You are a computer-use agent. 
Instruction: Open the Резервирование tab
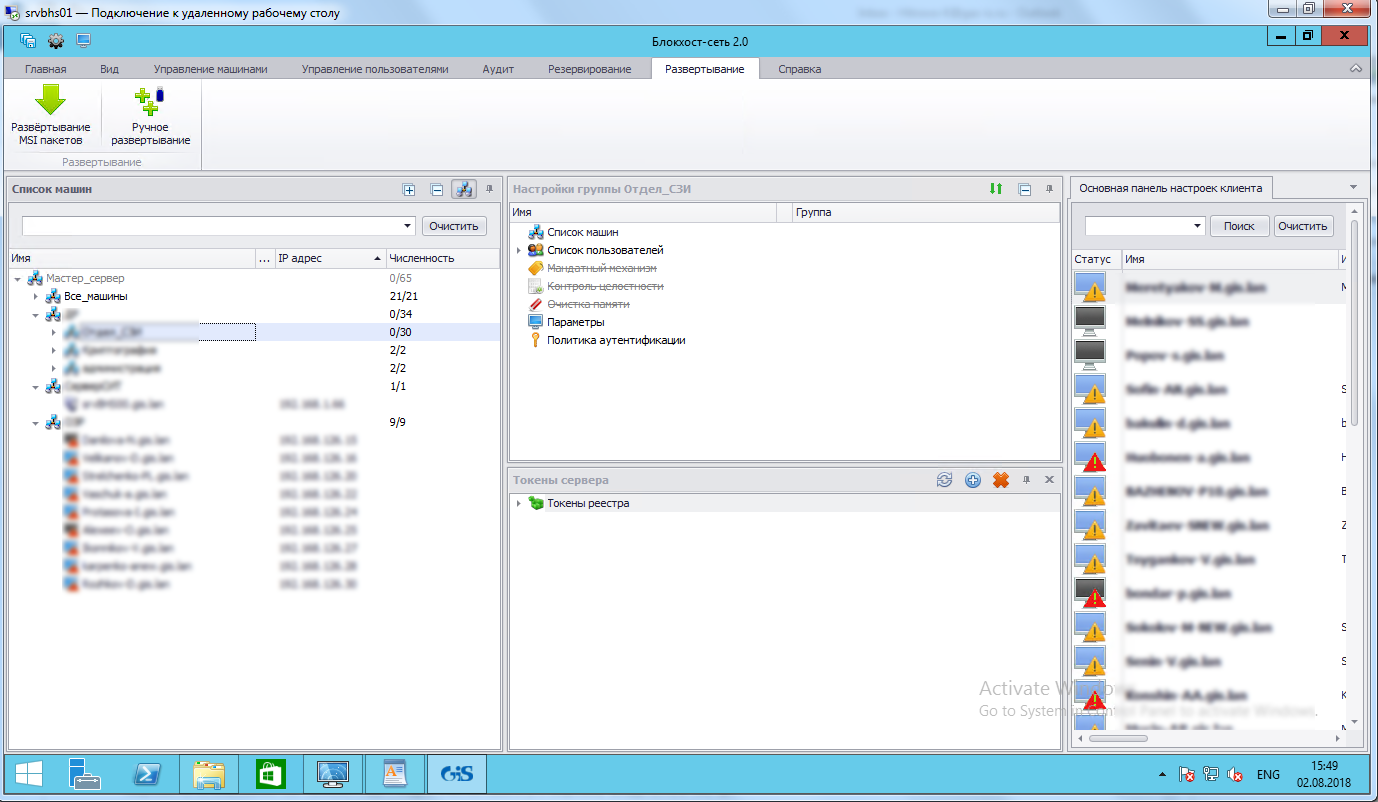click(590, 69)
